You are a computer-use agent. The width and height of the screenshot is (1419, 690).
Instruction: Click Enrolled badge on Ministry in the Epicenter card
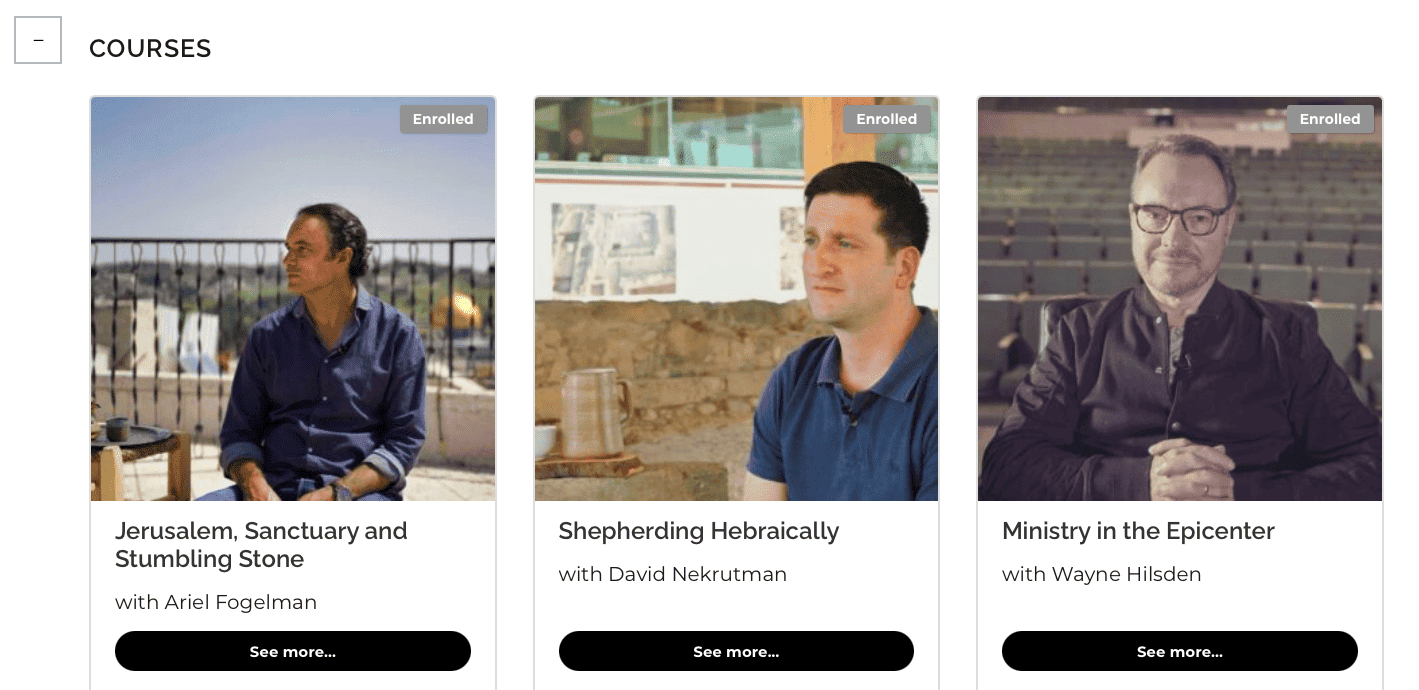[x=1329, y=119]
